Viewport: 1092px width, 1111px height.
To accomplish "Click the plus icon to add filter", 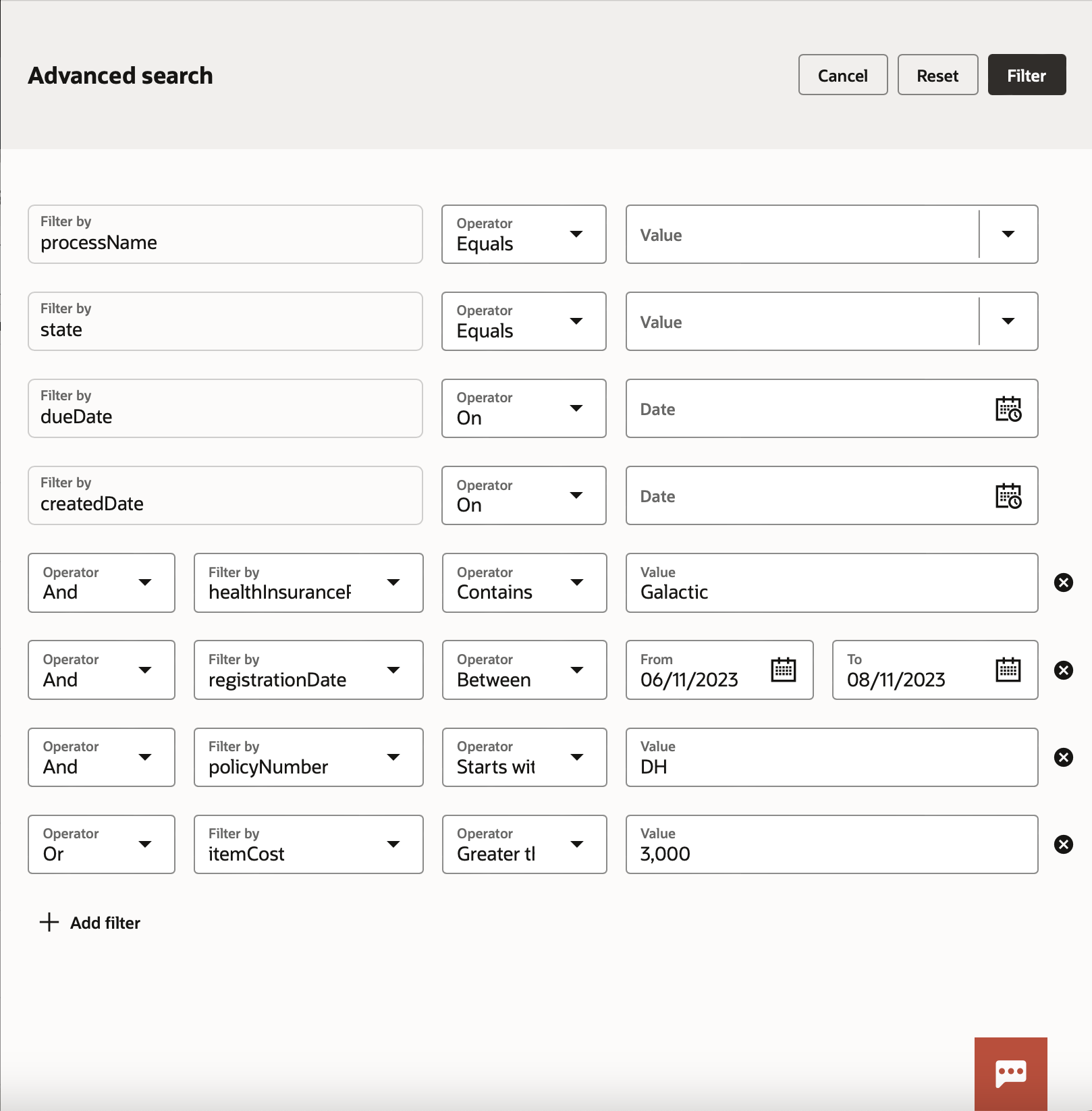I will [x=49, y=923].
